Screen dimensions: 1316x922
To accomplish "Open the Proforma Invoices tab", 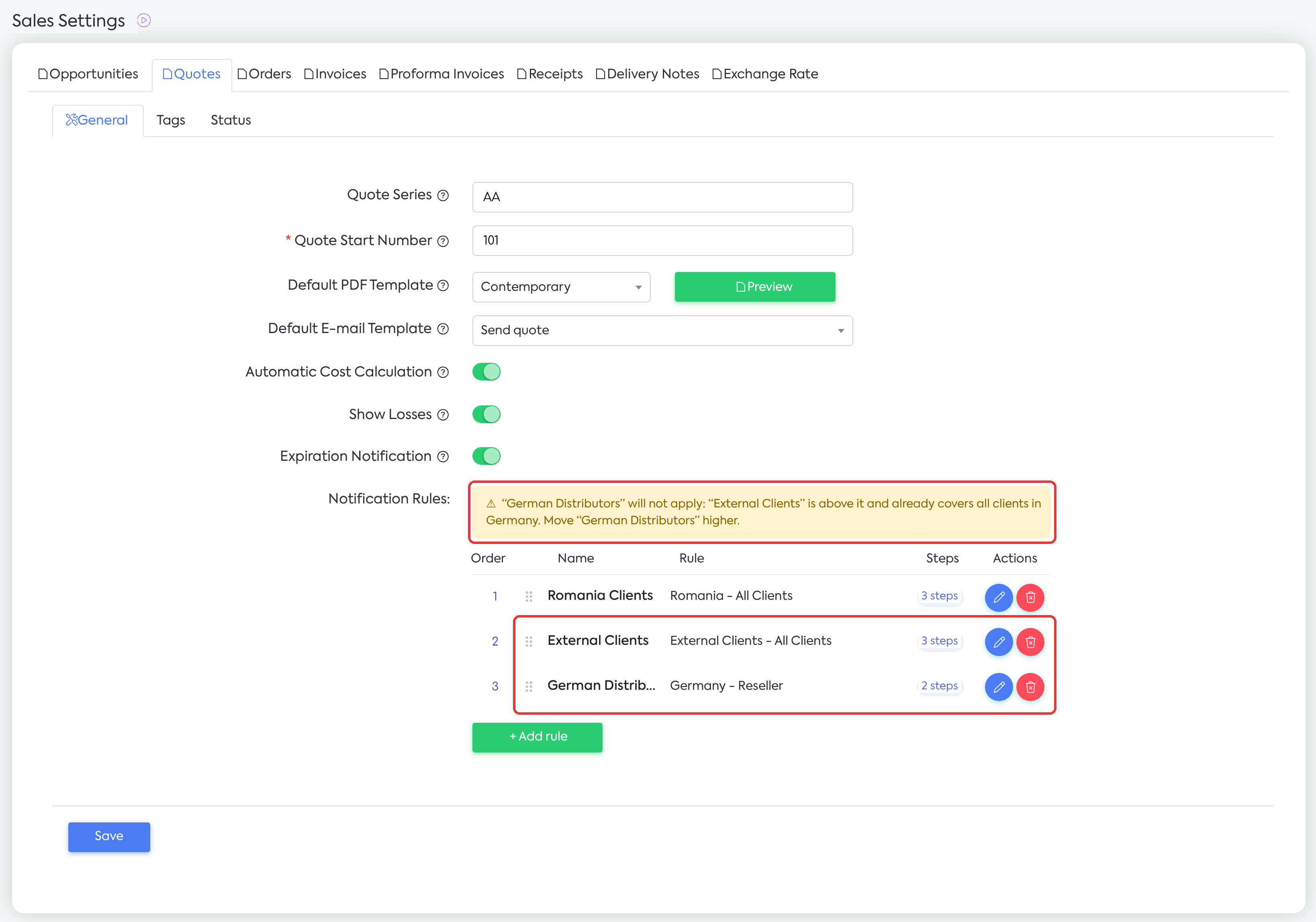I will point(442,74).
